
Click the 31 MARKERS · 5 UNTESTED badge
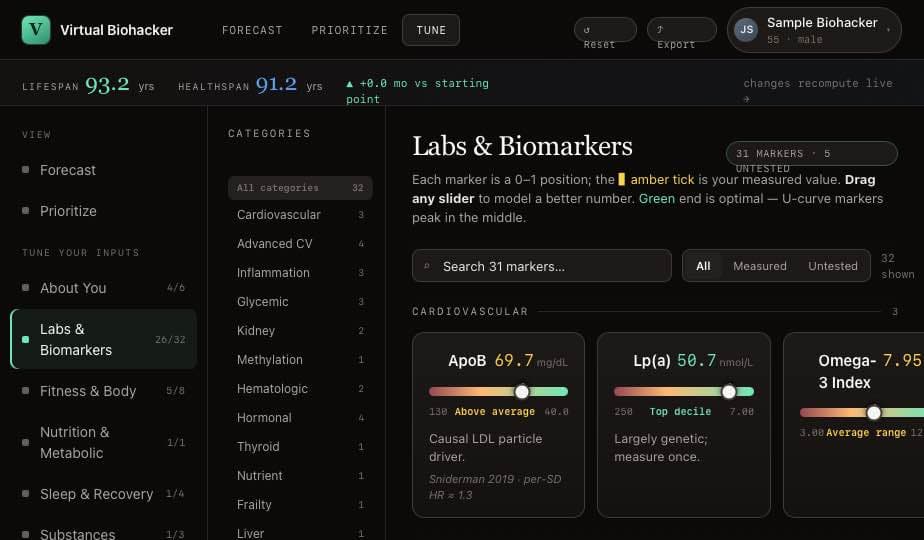tap(811, 154)
